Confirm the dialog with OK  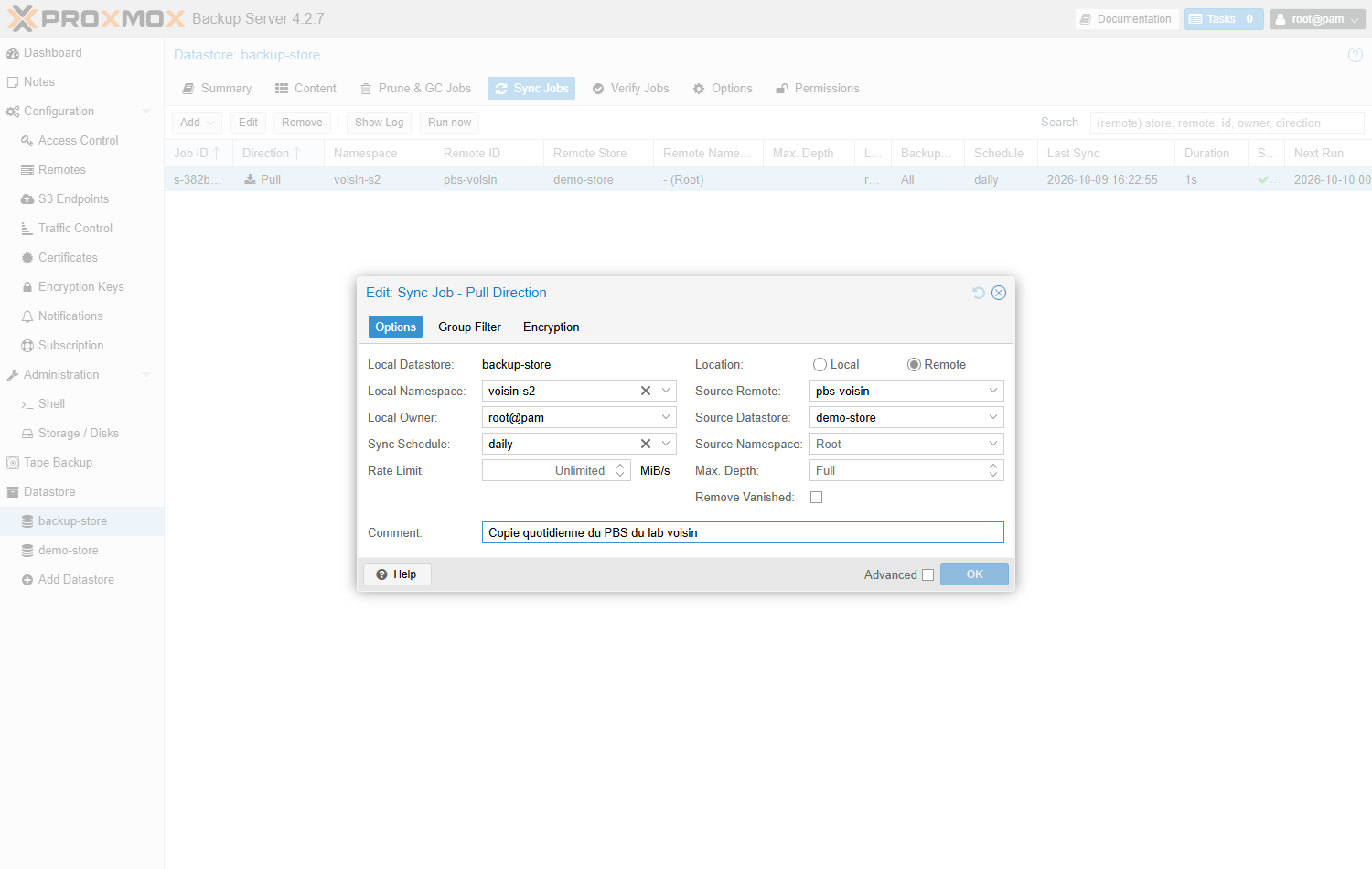pos(974,574)
